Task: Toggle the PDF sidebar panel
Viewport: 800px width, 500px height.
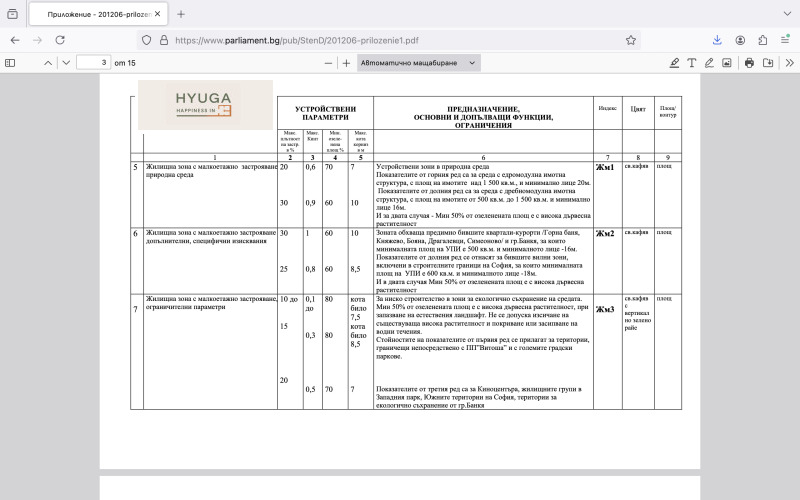Action: 11,62
